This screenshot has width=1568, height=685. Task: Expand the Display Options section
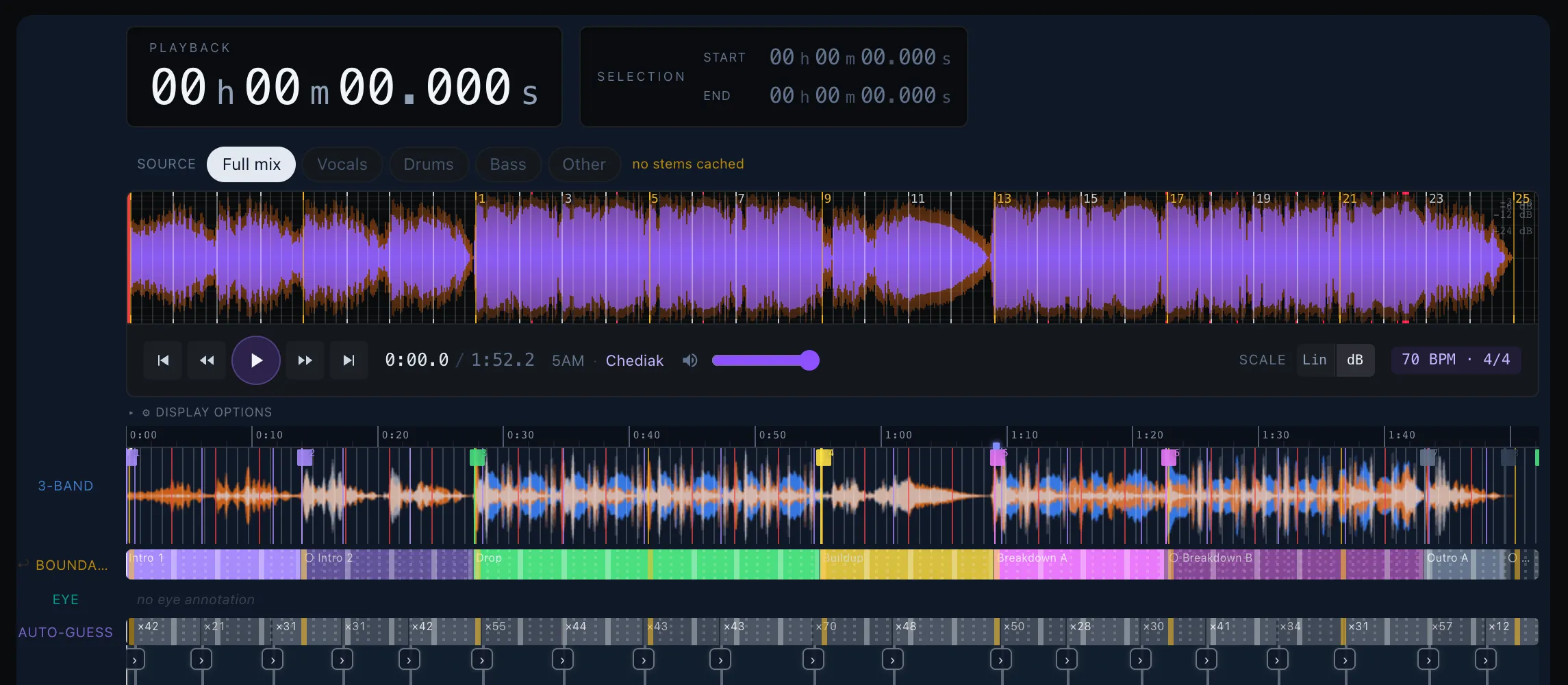tap(201, 412)
